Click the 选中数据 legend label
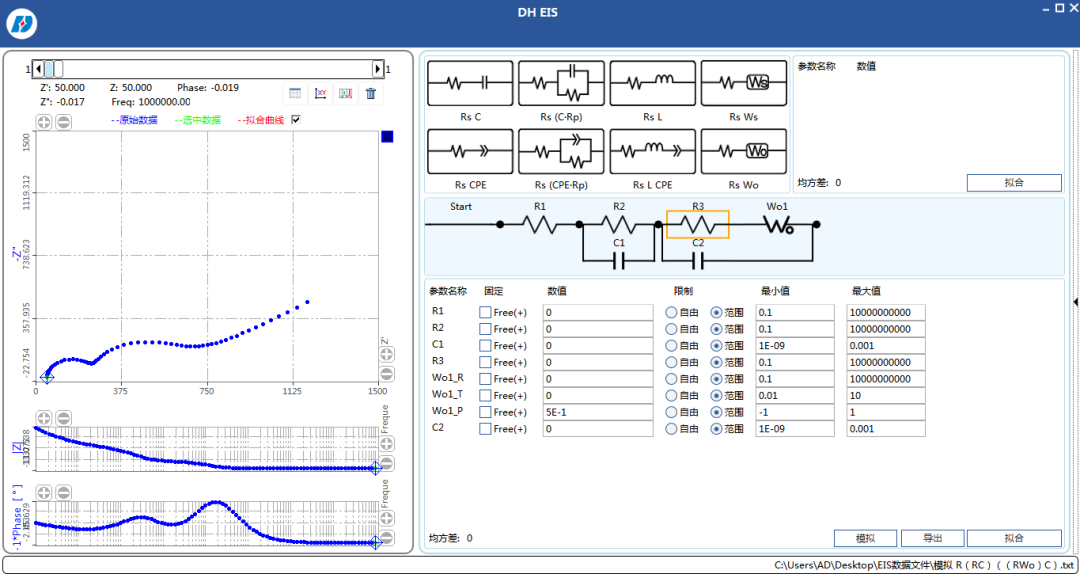The height and width of the screenshot is (574, 1080). (x=198, y=120)
